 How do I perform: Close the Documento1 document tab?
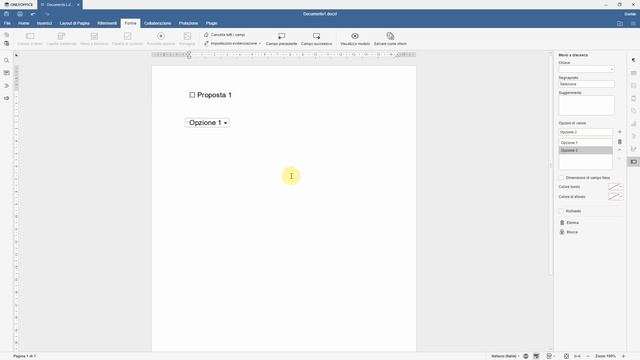78,4
